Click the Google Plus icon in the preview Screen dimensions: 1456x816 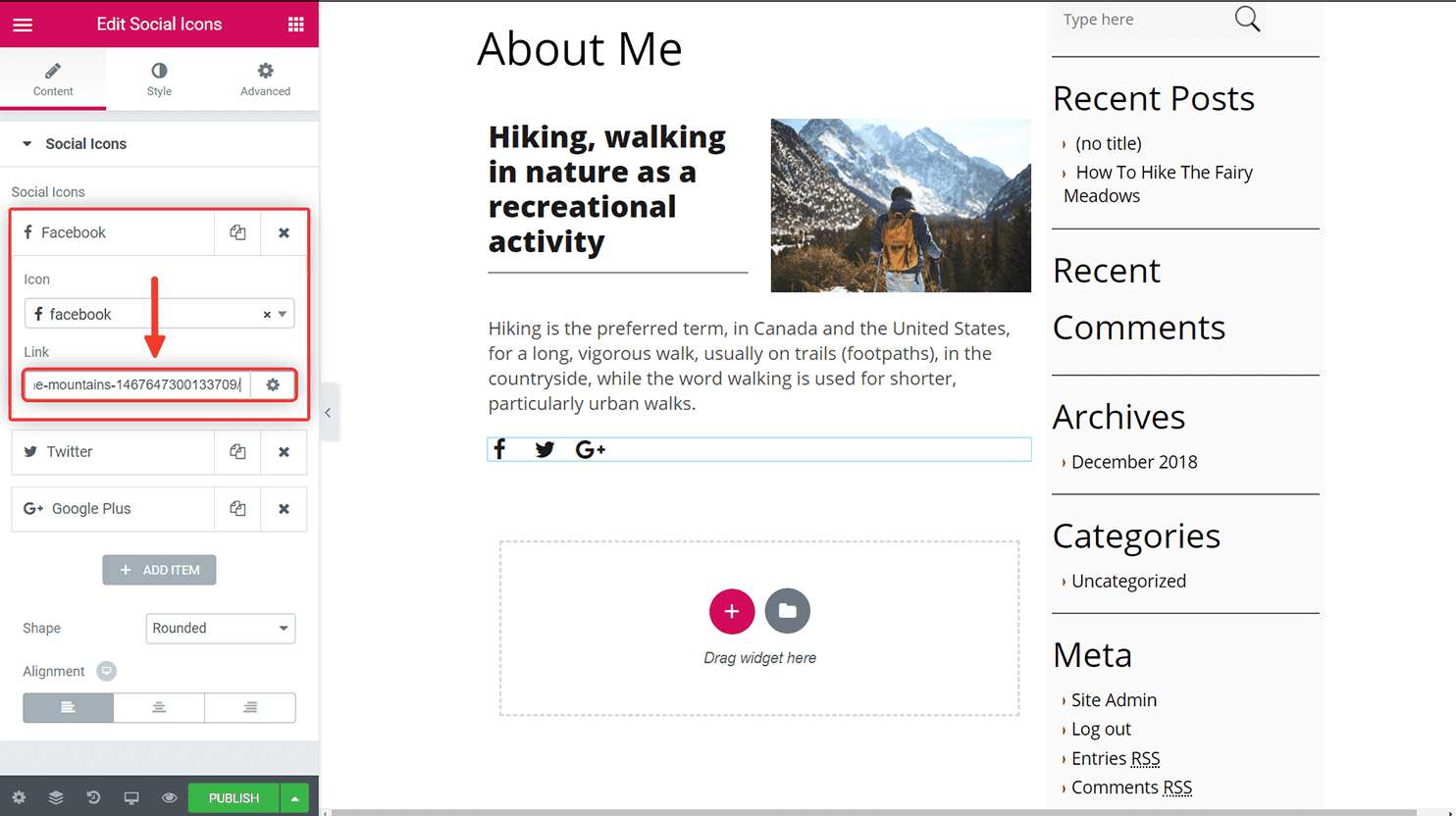(x=591, y=449)
